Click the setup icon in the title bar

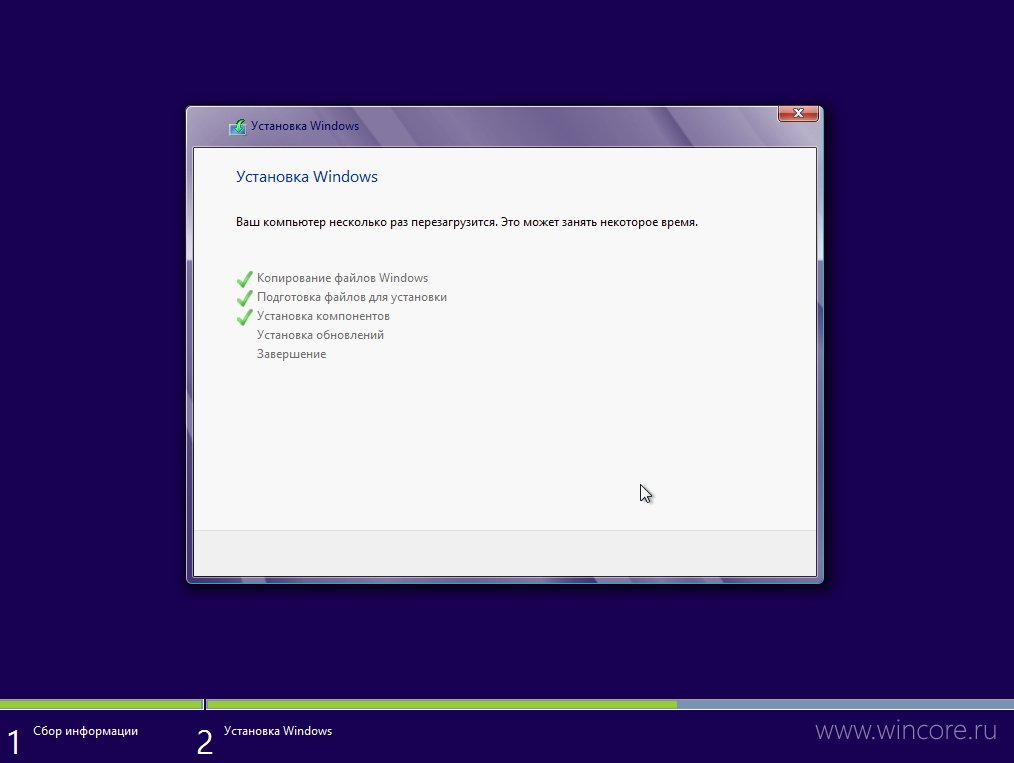[237, 127]
